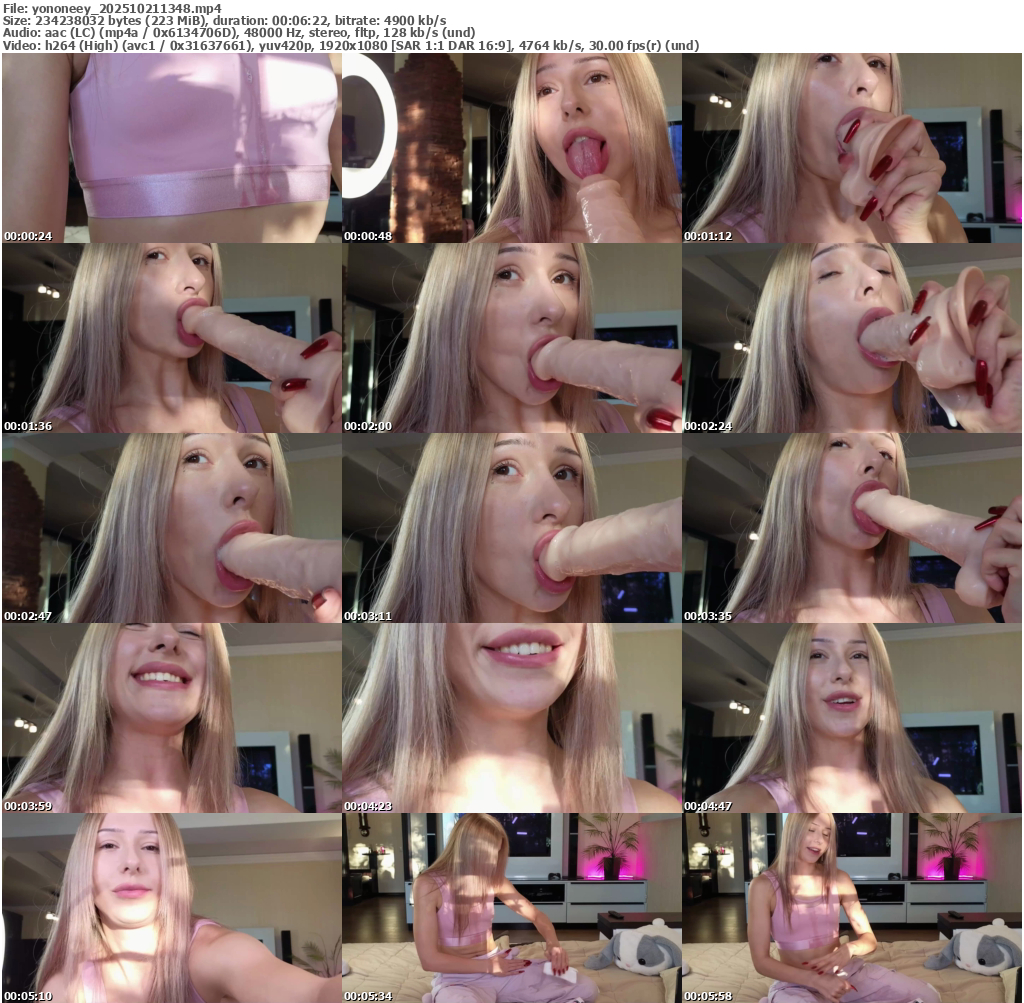Image resolution: width=1024 pixels, height=1003 pixels.
Task: Open the thumbnail stamped 00:00:48
Action: (512, 148)
